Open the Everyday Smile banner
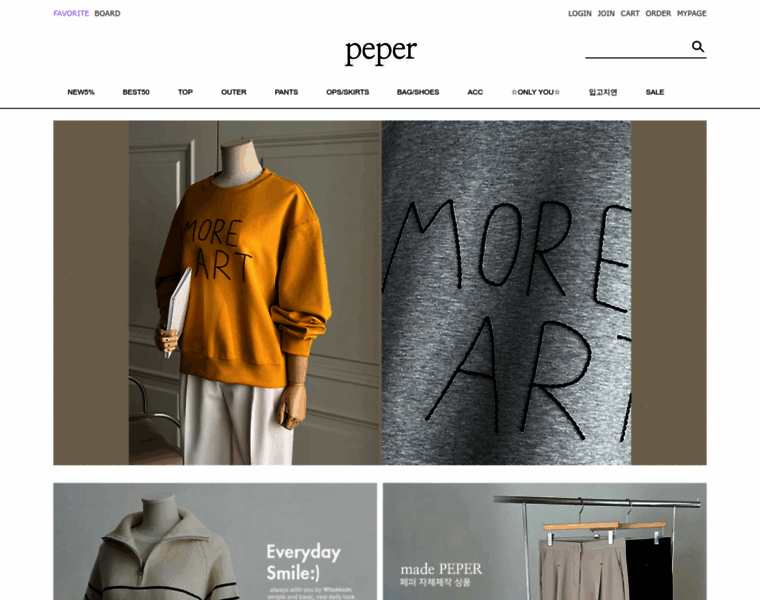Screen dimensions: 760x600 click(x=215, y=541)
